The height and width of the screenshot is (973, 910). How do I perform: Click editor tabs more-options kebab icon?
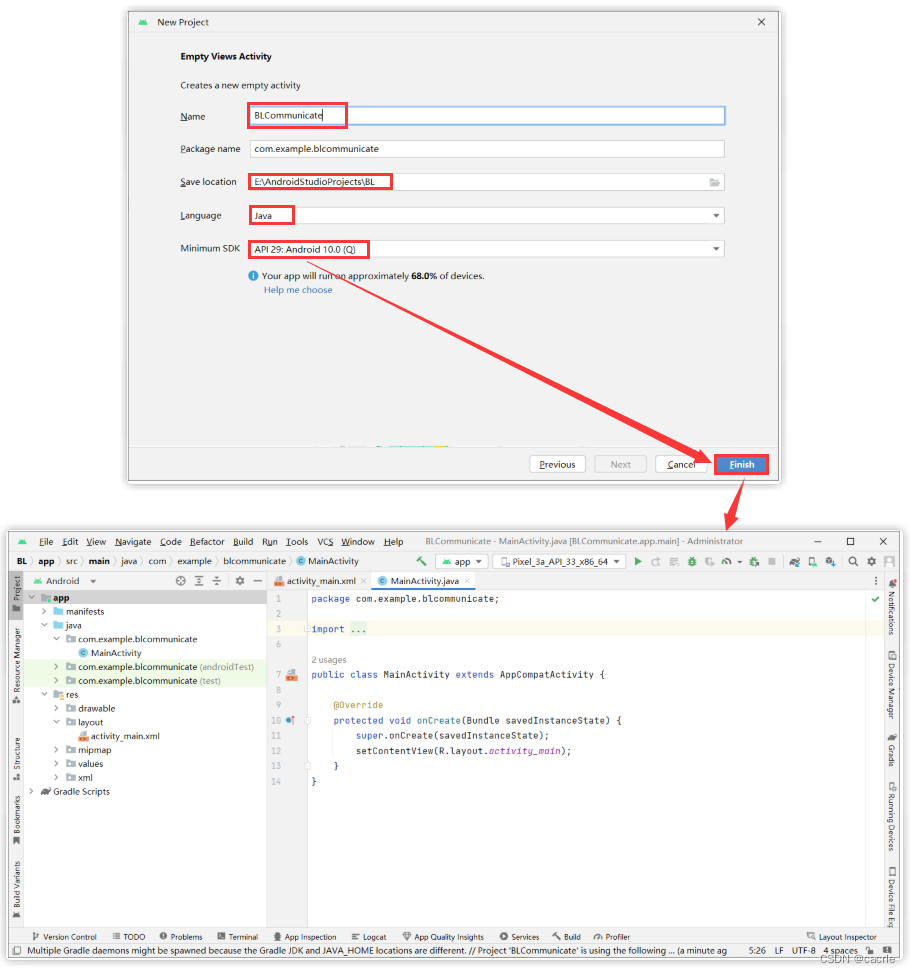point(876,581)
